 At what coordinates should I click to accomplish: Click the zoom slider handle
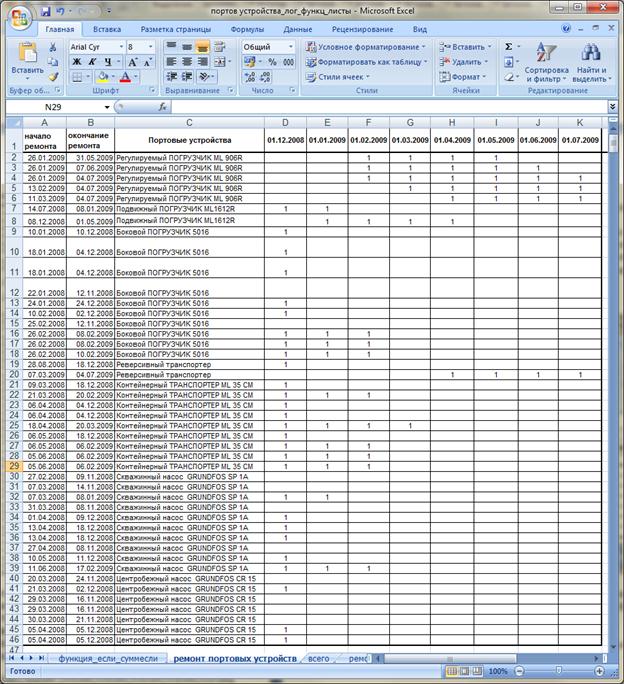coord(559,670)
